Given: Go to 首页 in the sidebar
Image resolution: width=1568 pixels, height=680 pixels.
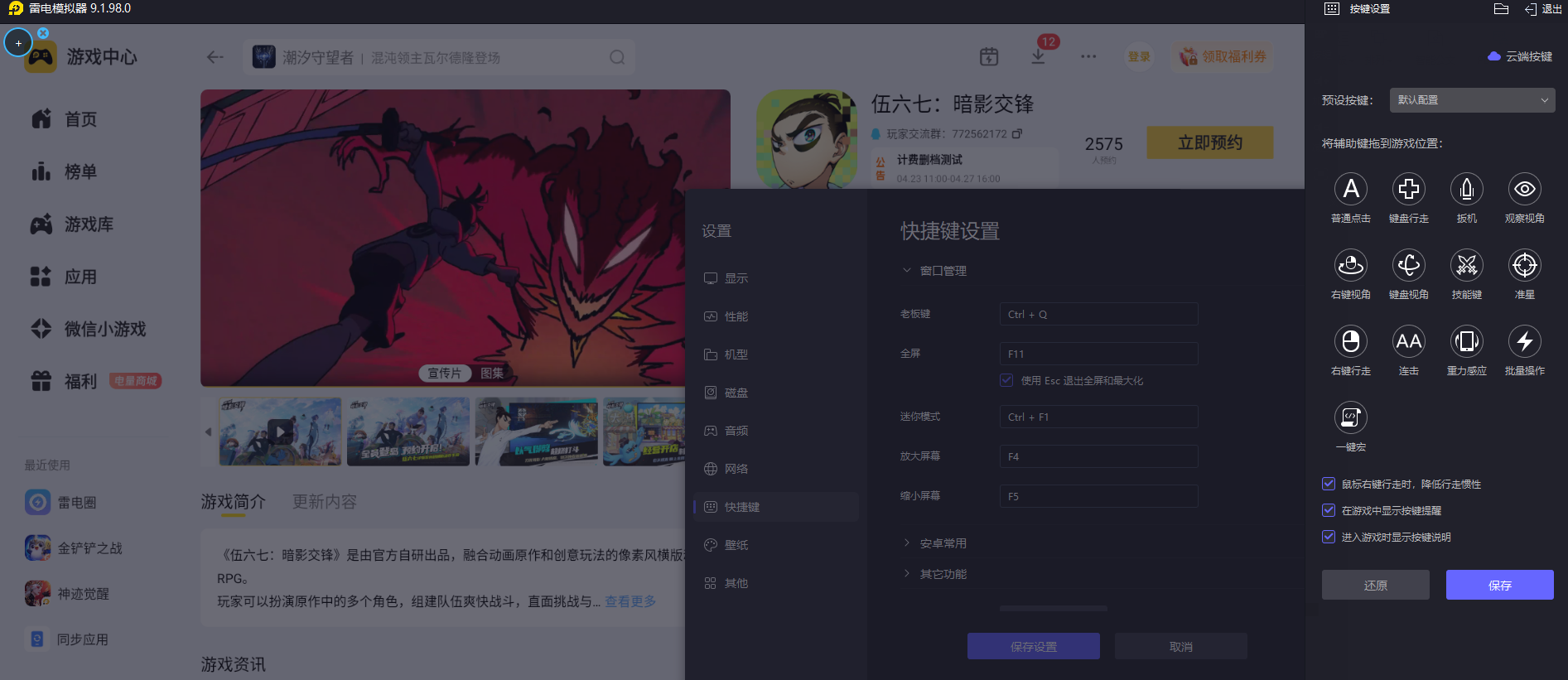Looking at the screenshot, I should (64, 119).
